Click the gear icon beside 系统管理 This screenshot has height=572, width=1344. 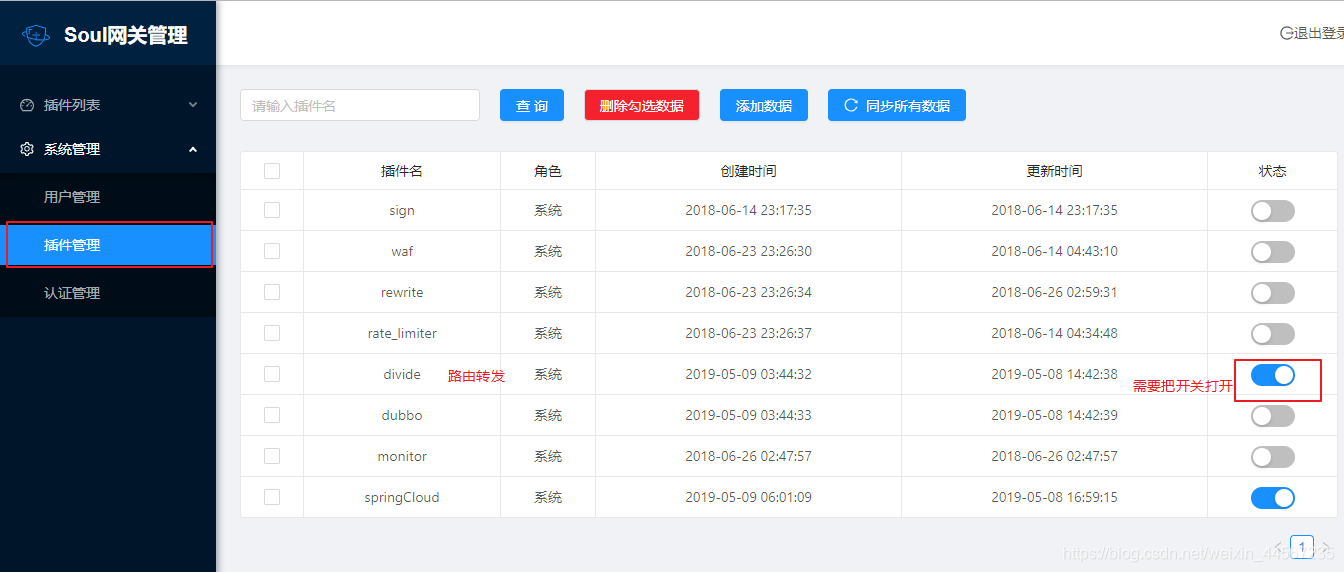pos(27,149)
